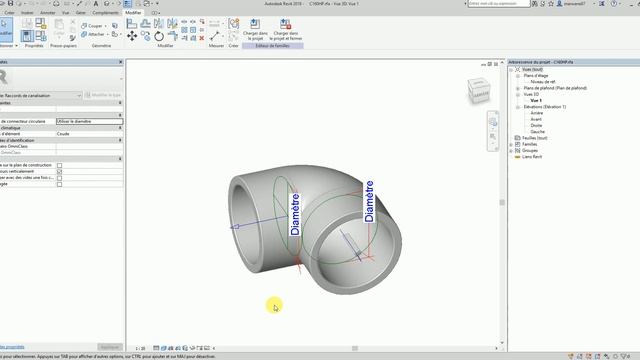
Task: Click the Modifier le type button
Action: (x=103, y=95)
